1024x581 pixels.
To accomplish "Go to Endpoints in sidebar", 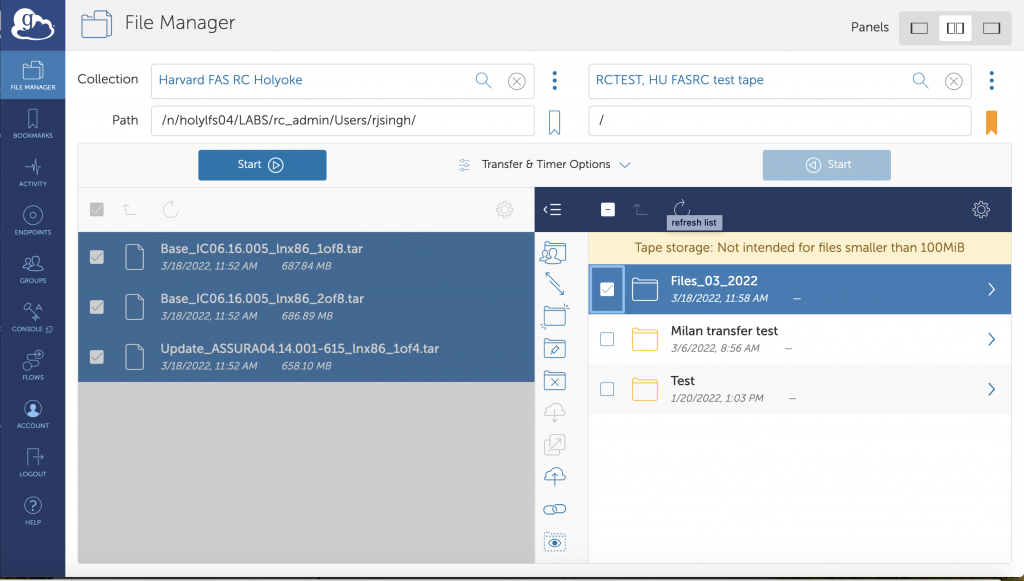I will click(x=33, y=220).
